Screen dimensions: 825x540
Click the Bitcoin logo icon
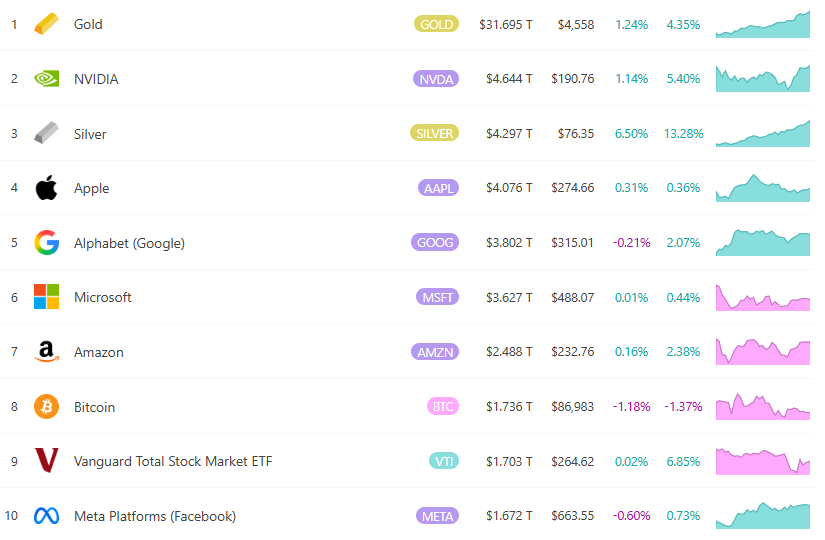point(46,407)
